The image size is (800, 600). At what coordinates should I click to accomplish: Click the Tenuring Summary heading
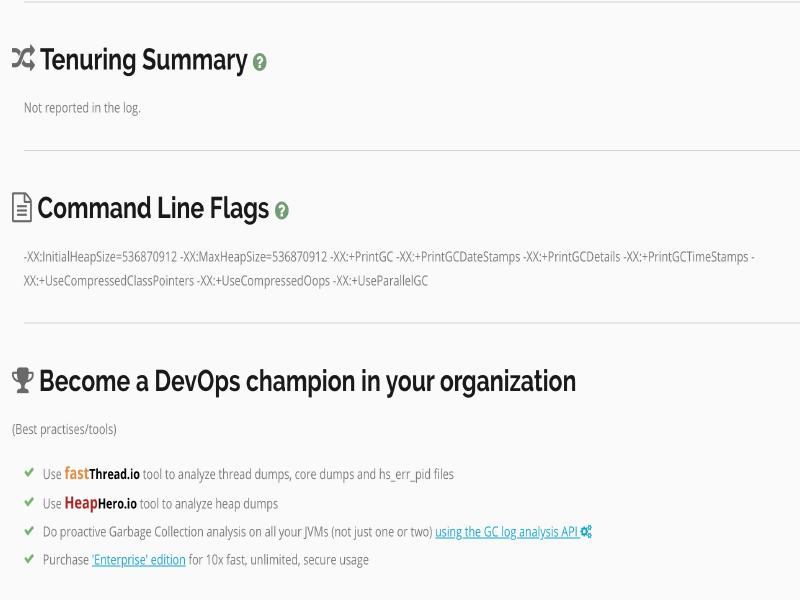point(143,60)
